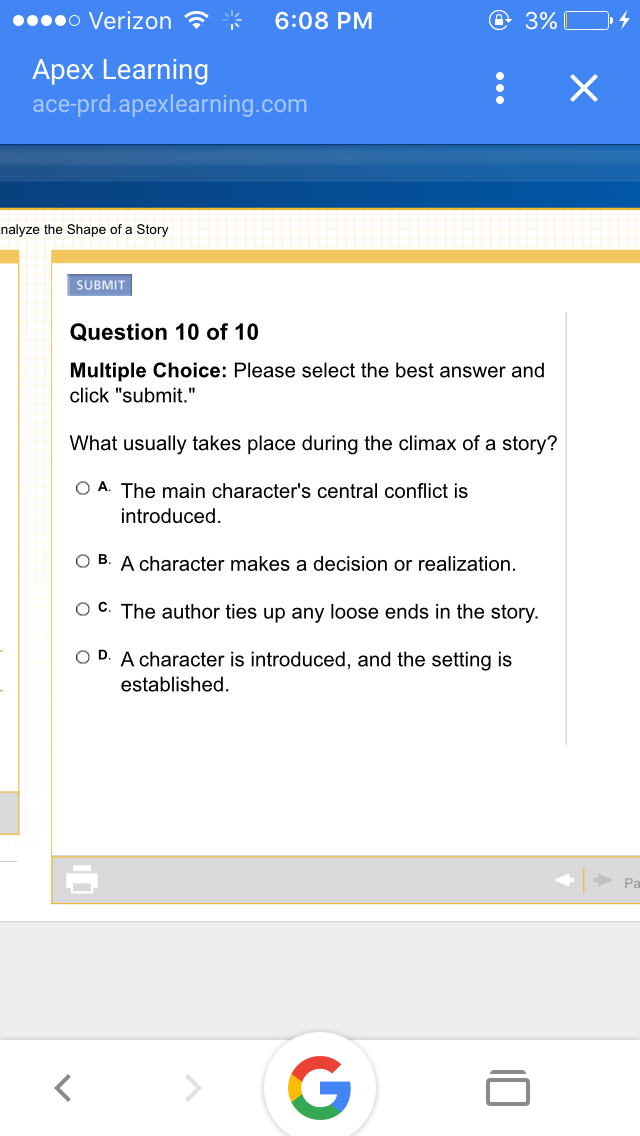Click the ace-prd.apexlearning.com URL text

point(169,104)
